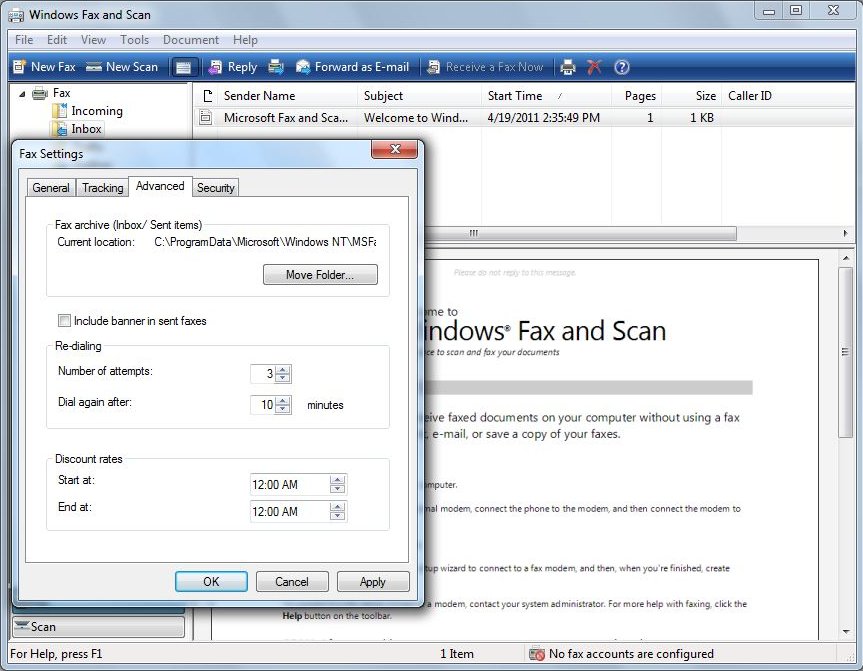Viewport: 863px width, 671px height.
Task: Switch to the Tracking tab
Action: [x=102, y=188]
